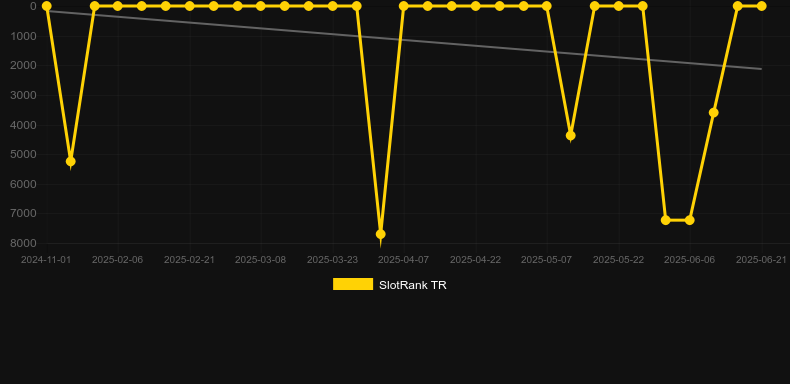Click the top data point above 2025-02-21
Viewport: 790px width, 384px height.
point(189,6)
